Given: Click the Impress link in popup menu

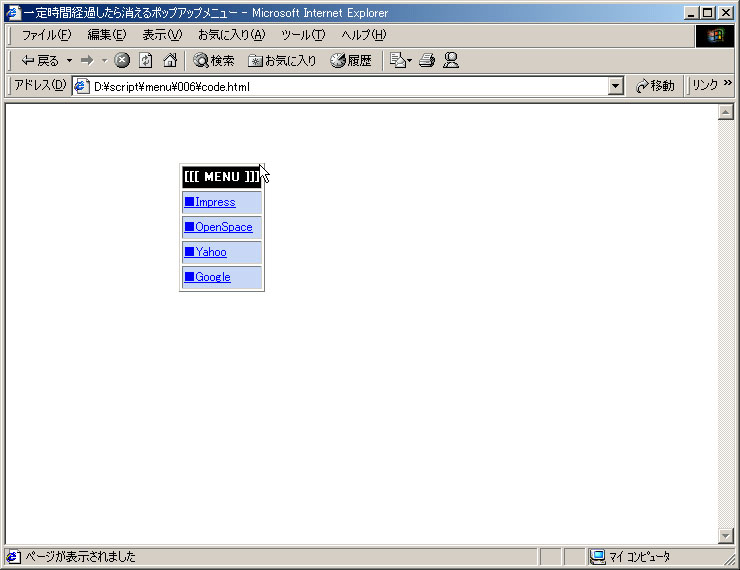Looking at the screenshot, I should click(x=215, y=202).
